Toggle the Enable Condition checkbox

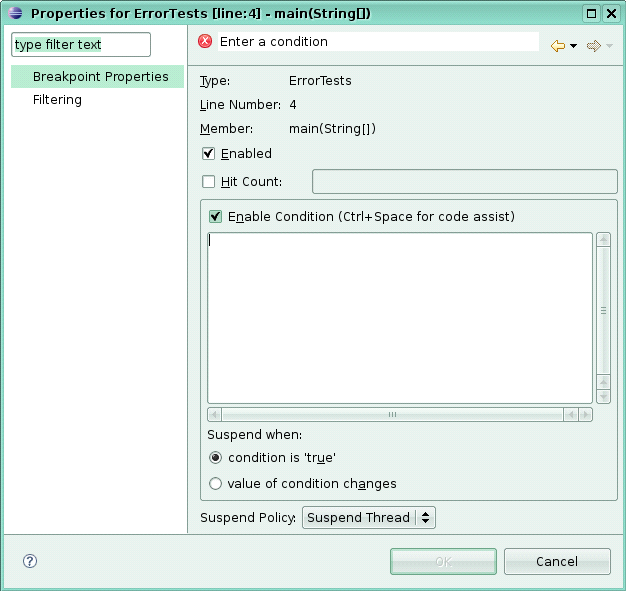point(216,217)
